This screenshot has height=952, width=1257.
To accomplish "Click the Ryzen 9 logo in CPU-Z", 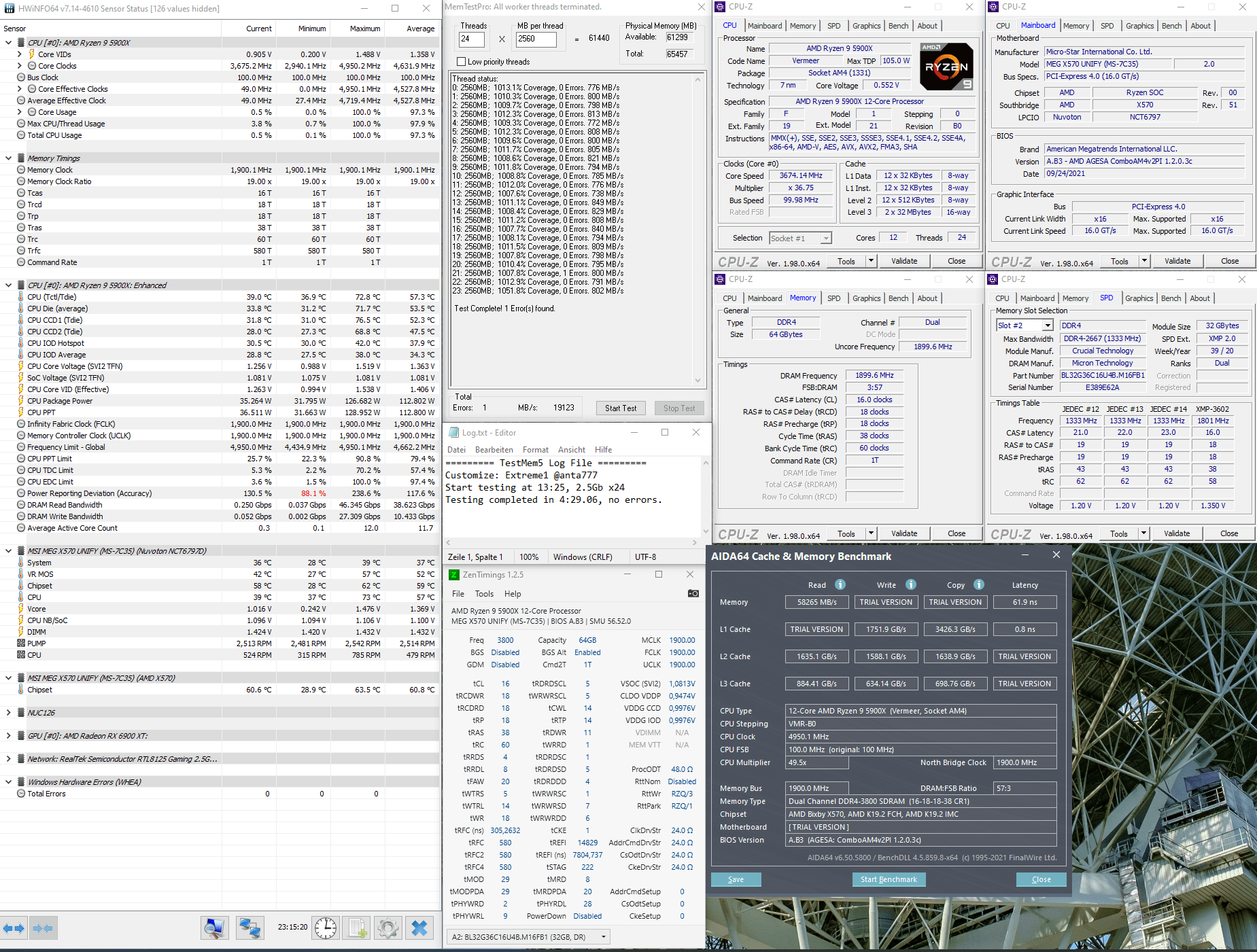I will click(946, 67).
